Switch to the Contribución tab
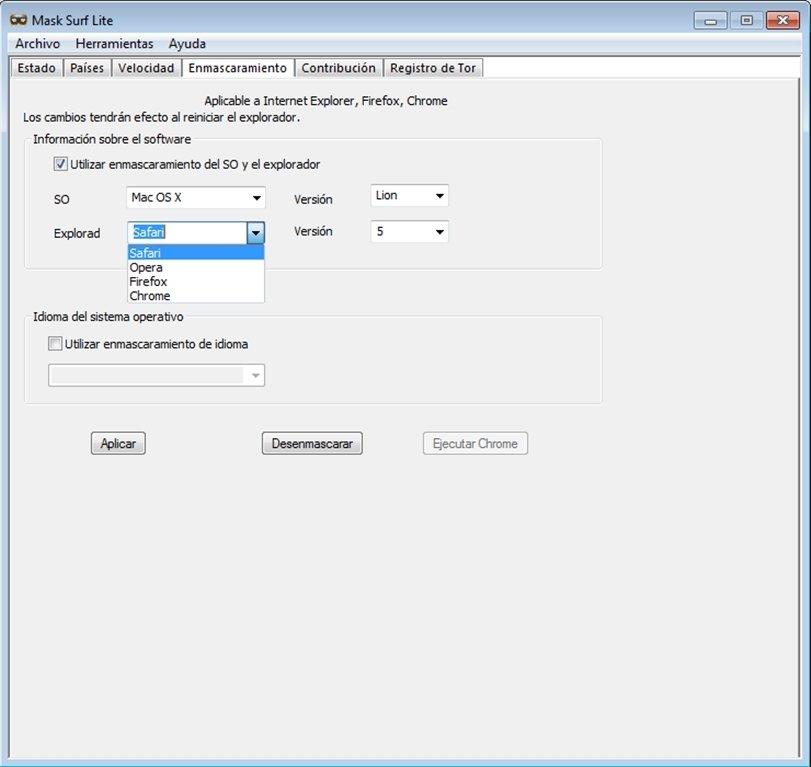 [x=338, y=68]
